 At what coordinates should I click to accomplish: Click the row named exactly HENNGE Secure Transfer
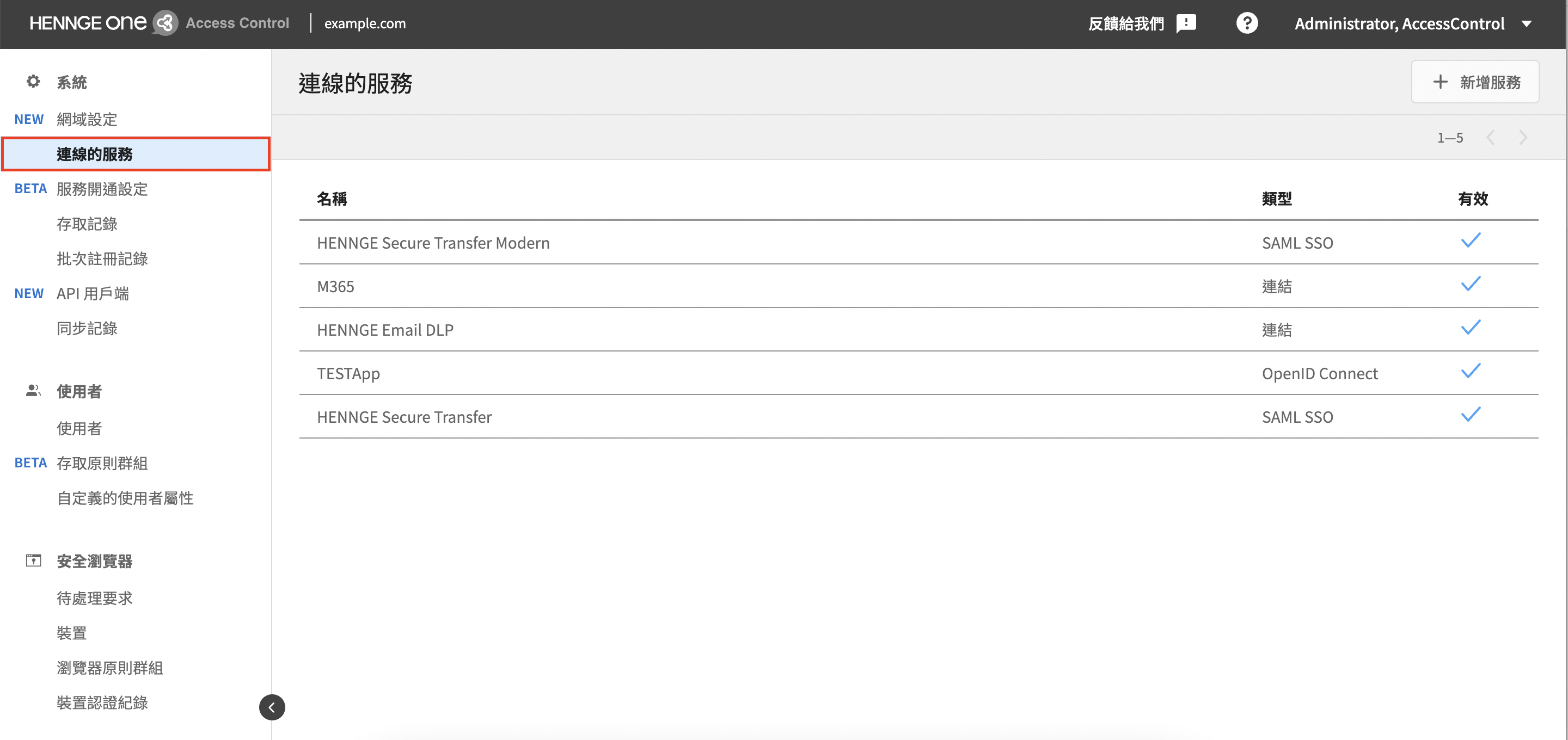coord(918,417)
